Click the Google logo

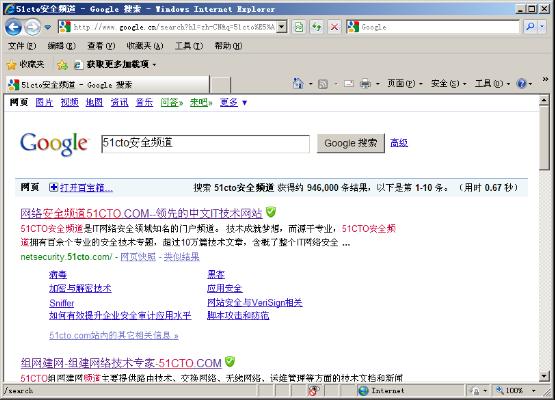coord(53,143)
